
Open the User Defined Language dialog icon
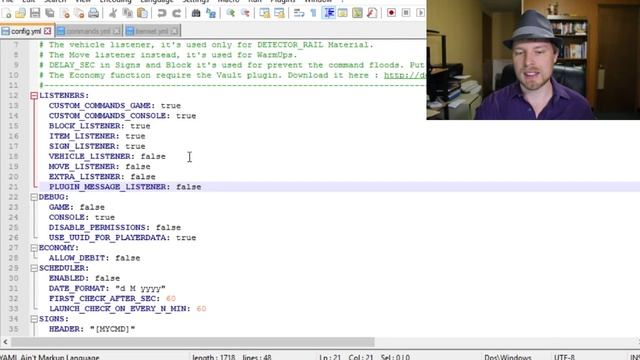(342, 13)
